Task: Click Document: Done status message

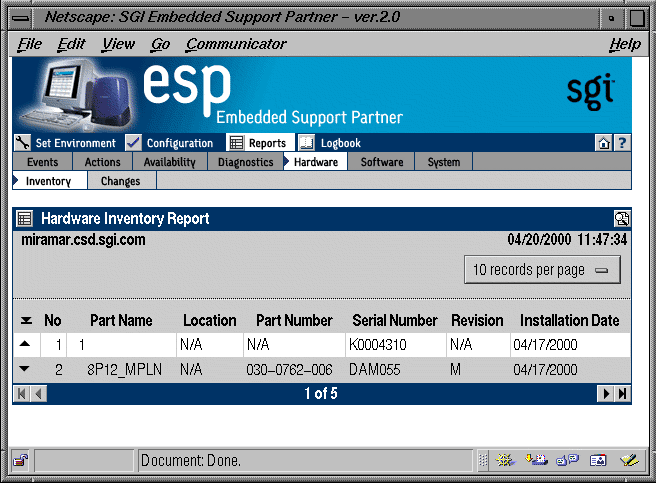Action: click(191, 460)
